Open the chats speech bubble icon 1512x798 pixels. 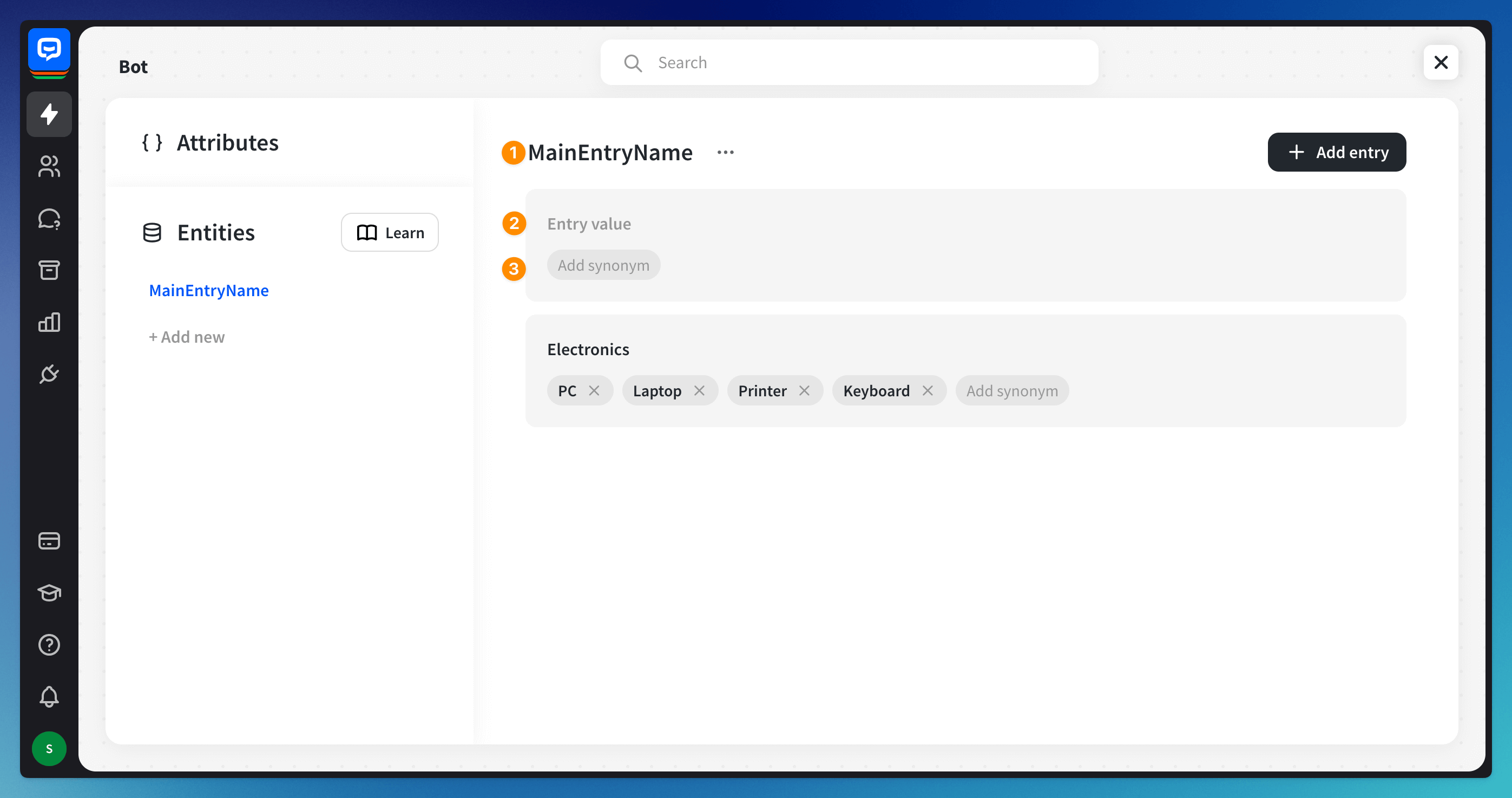coord(49,218)
